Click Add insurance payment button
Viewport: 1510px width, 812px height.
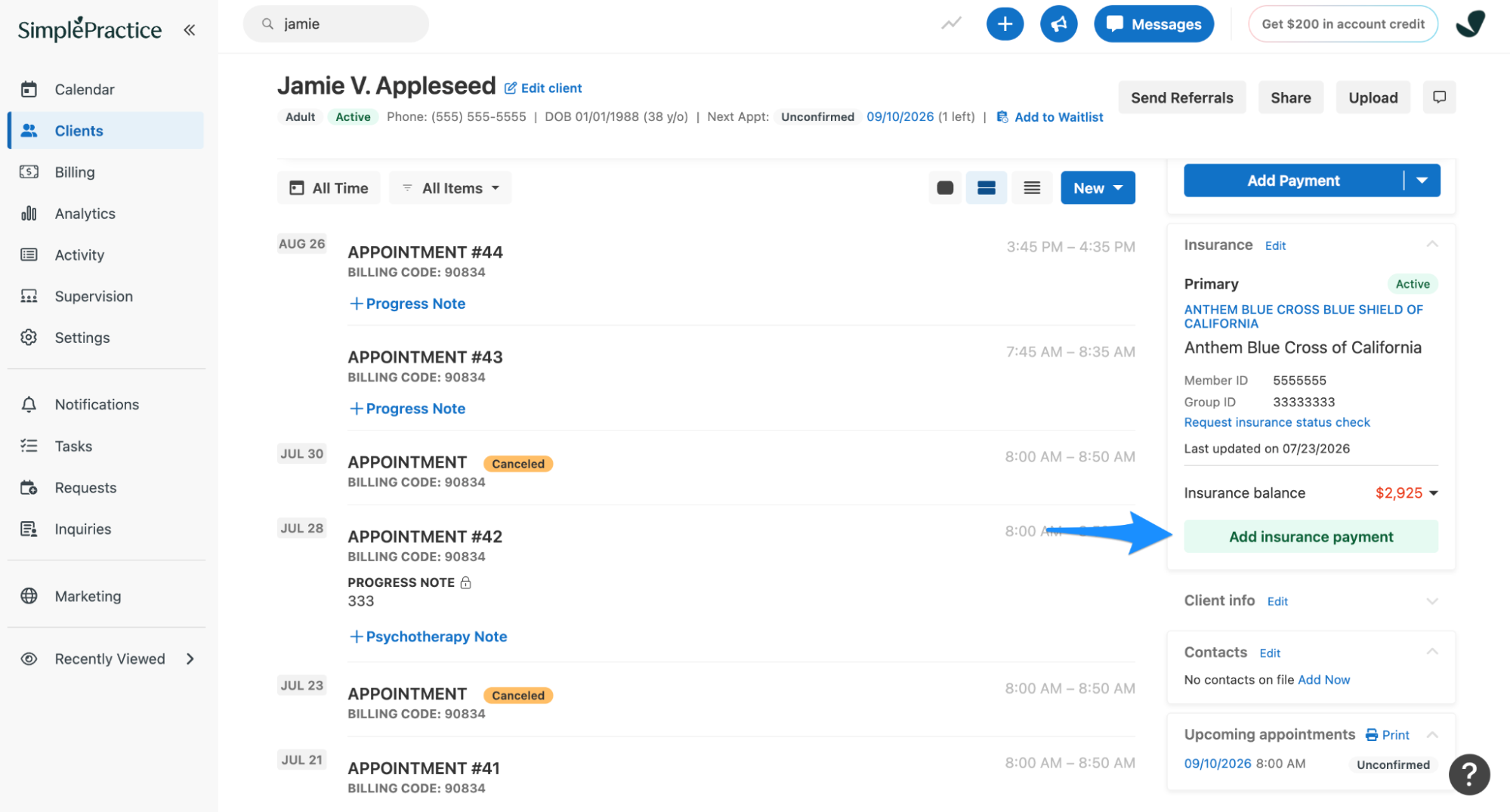click(x=1311, y=537)
